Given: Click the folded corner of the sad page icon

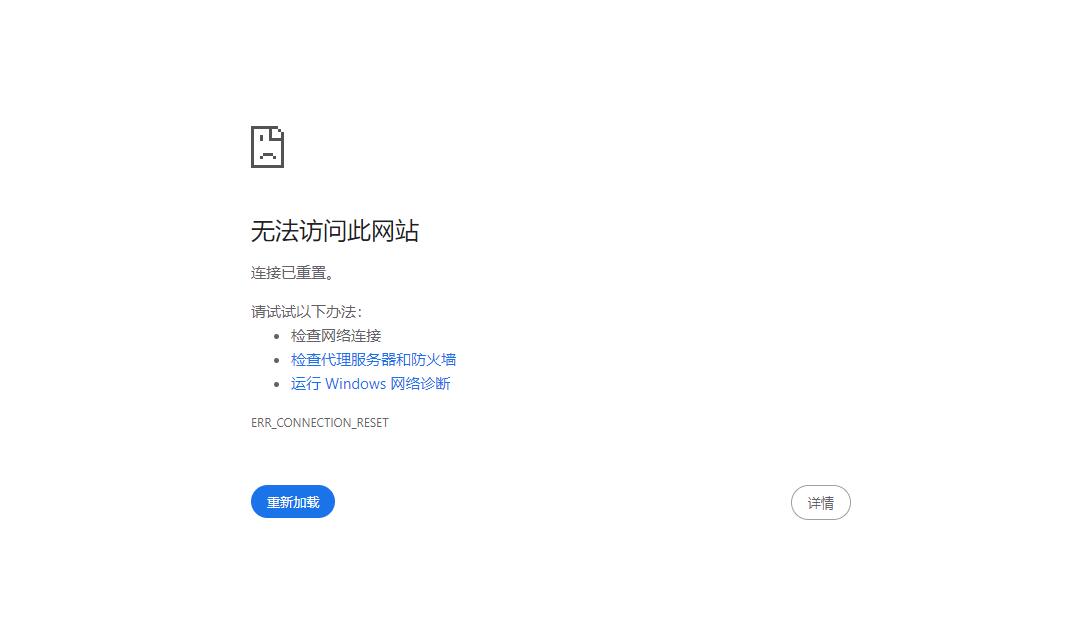Looking at the screenshot, I should 279,132.
